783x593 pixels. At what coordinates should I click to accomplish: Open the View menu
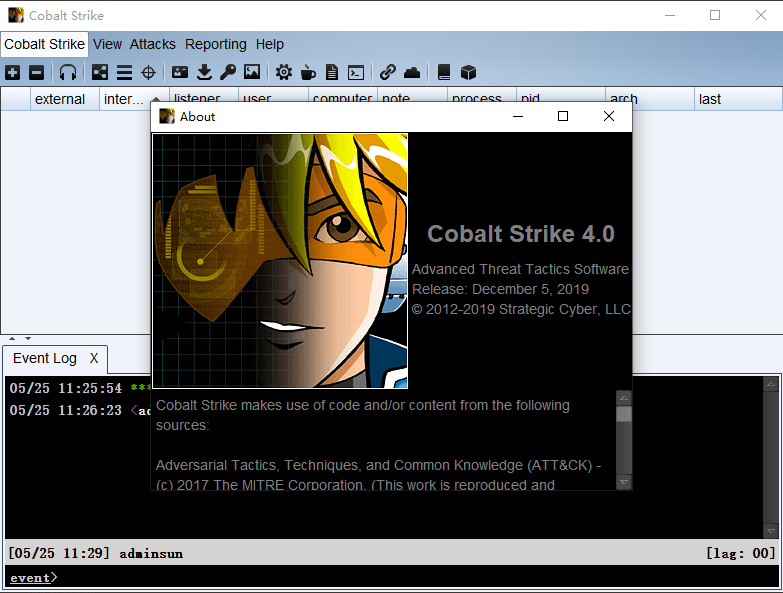107,44
